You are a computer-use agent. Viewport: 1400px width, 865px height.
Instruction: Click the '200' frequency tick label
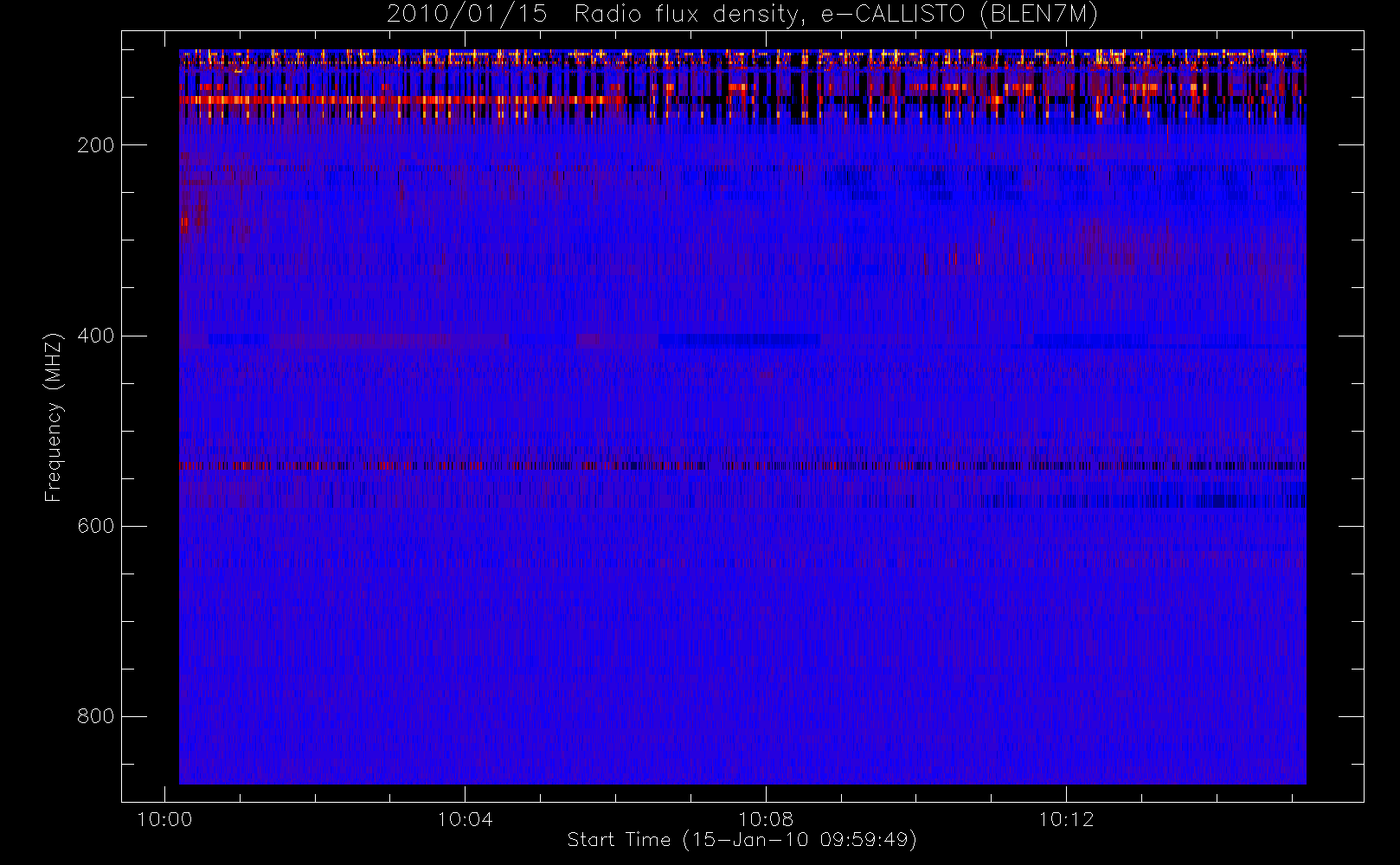96,145
